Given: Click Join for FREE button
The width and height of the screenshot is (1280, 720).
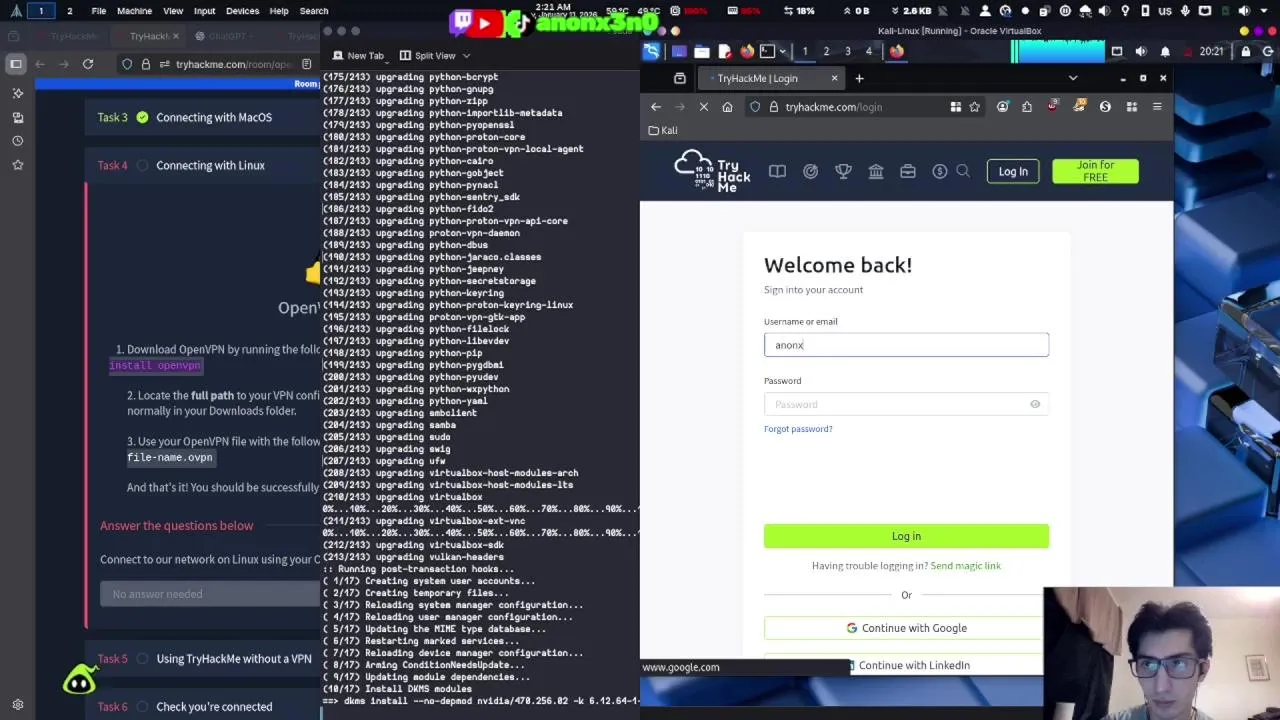Looking at the screenshot, I should 1095,171.
